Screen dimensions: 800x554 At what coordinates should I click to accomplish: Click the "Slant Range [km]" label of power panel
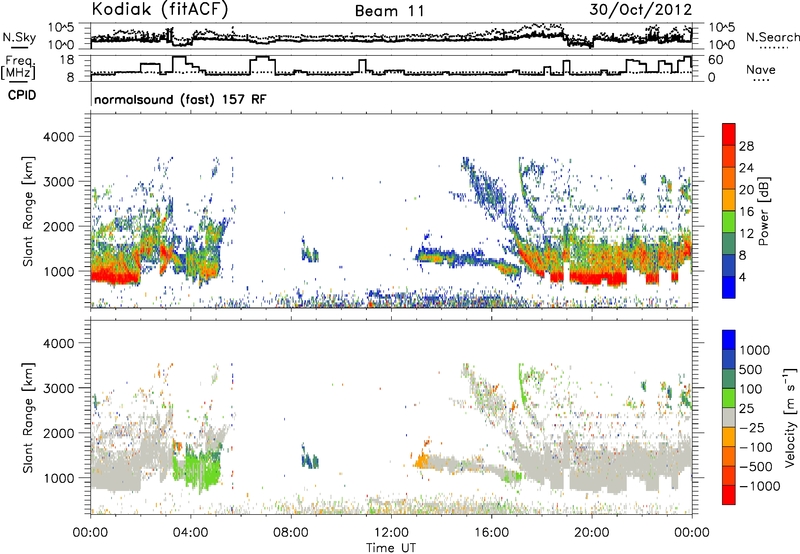[x=28, y=211]
